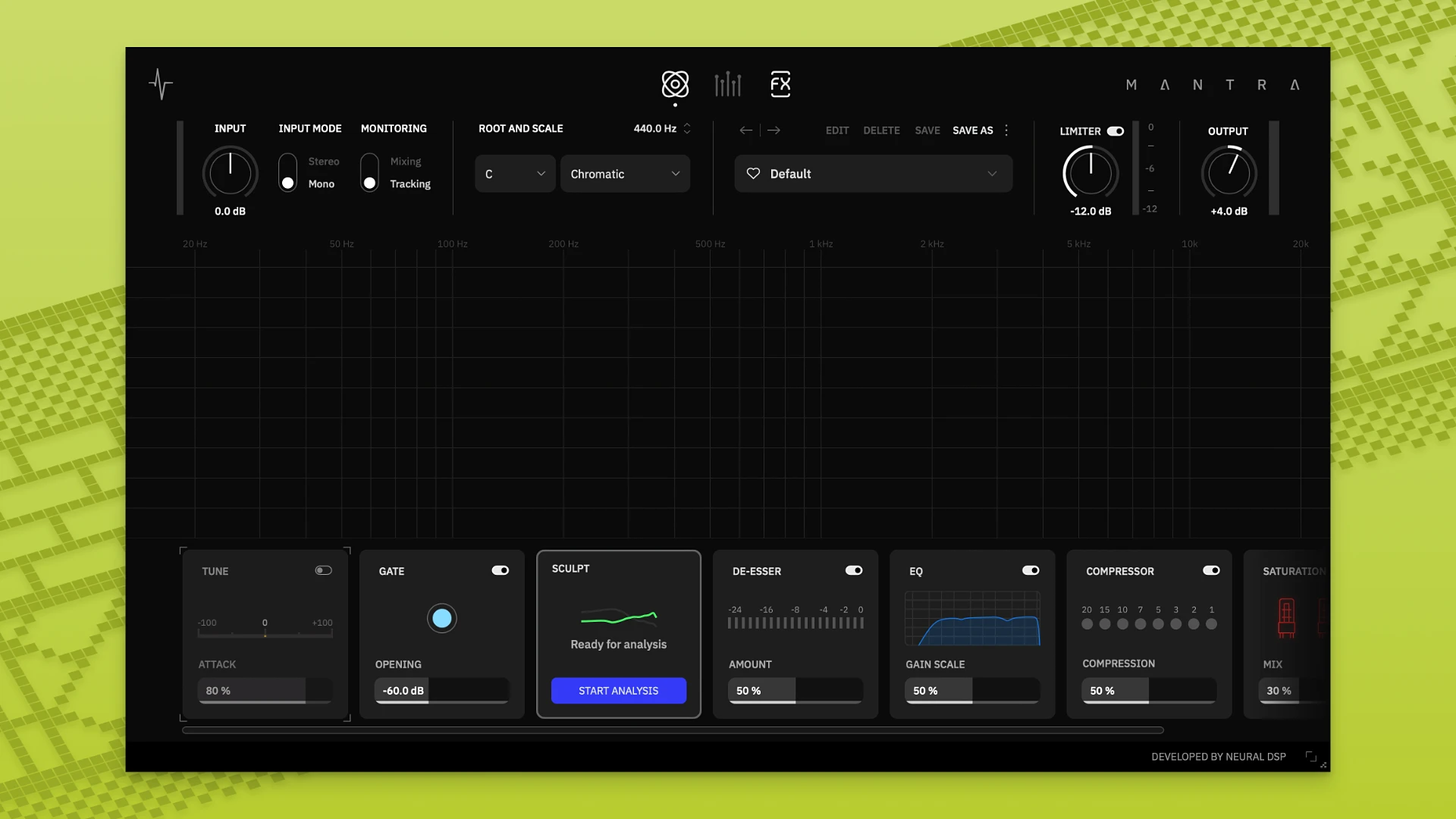
Task: Select EDIT in the preset menu bar
Action: coord(837,130)
